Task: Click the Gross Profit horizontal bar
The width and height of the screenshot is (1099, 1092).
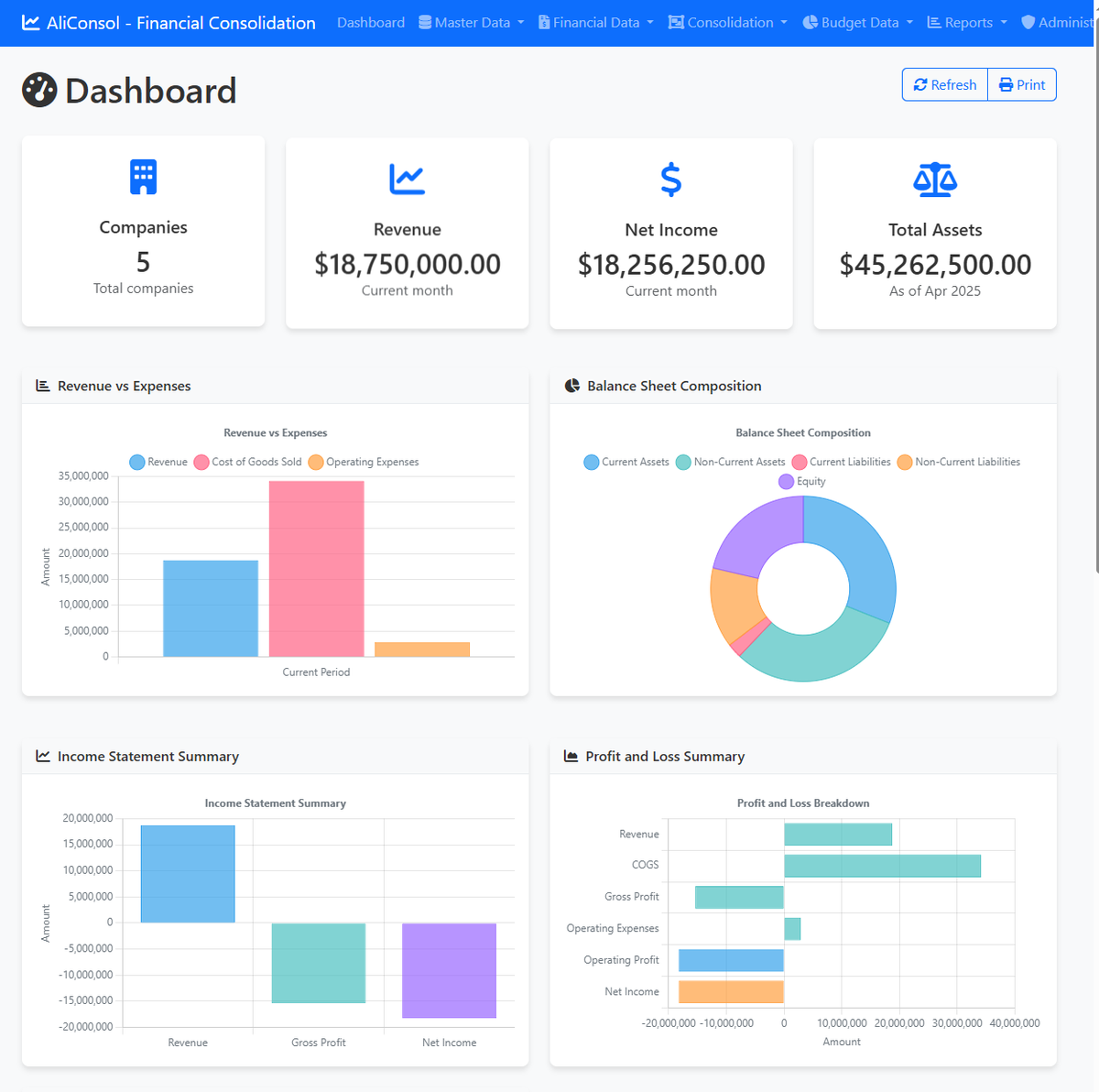Action: tap(739, 897)
